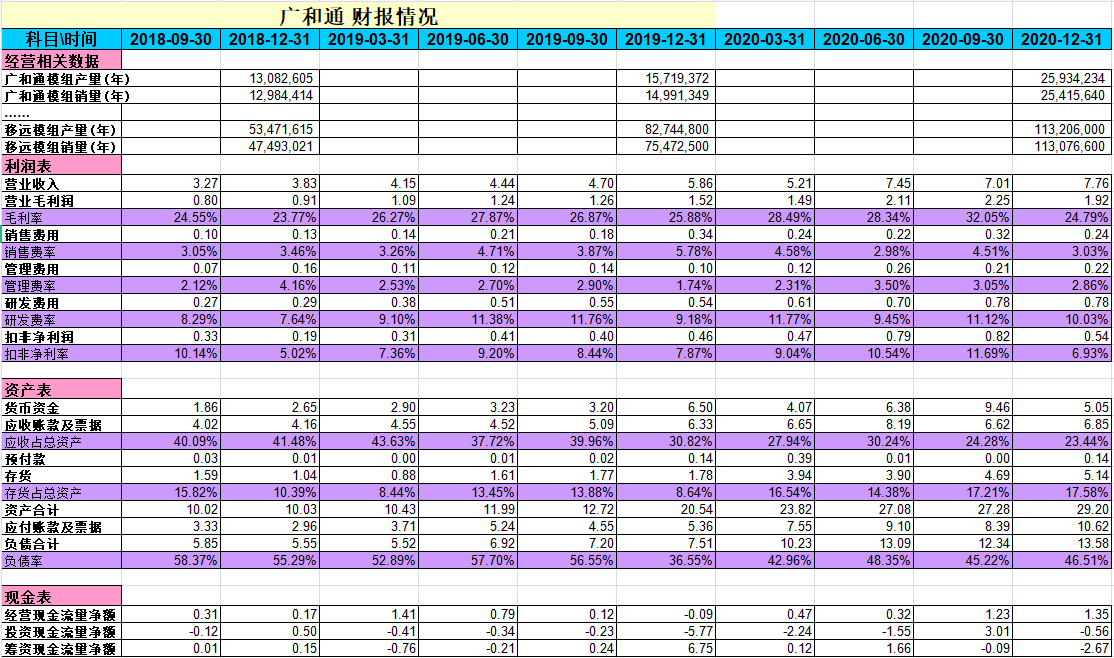Image resolution: width=1114 pixels, height=658 pixels.
Task: Select the 货币资金 row label
Action: [62, 407]
